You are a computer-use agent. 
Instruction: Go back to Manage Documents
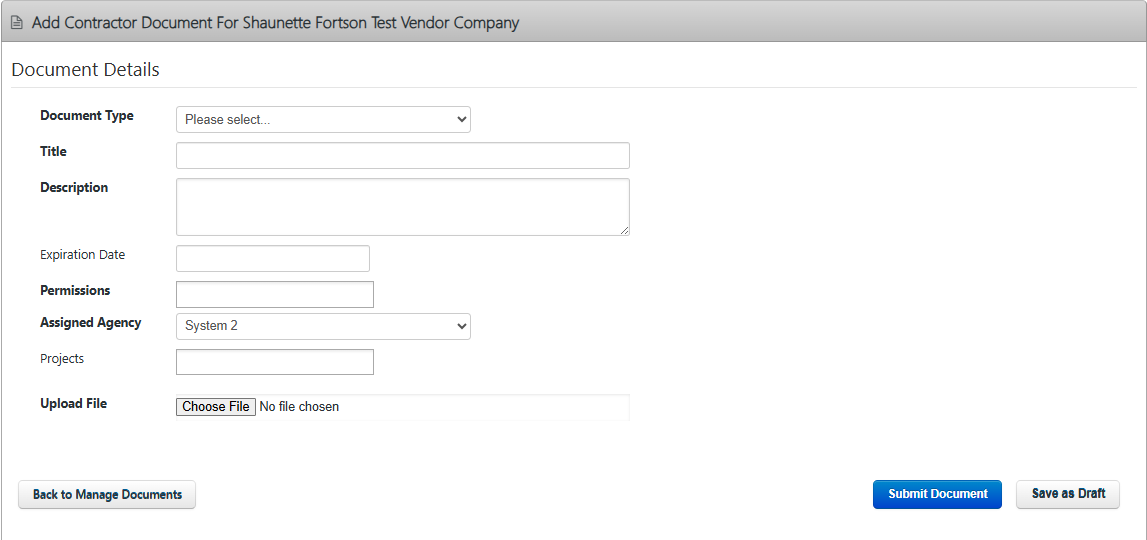pos(107,494)
